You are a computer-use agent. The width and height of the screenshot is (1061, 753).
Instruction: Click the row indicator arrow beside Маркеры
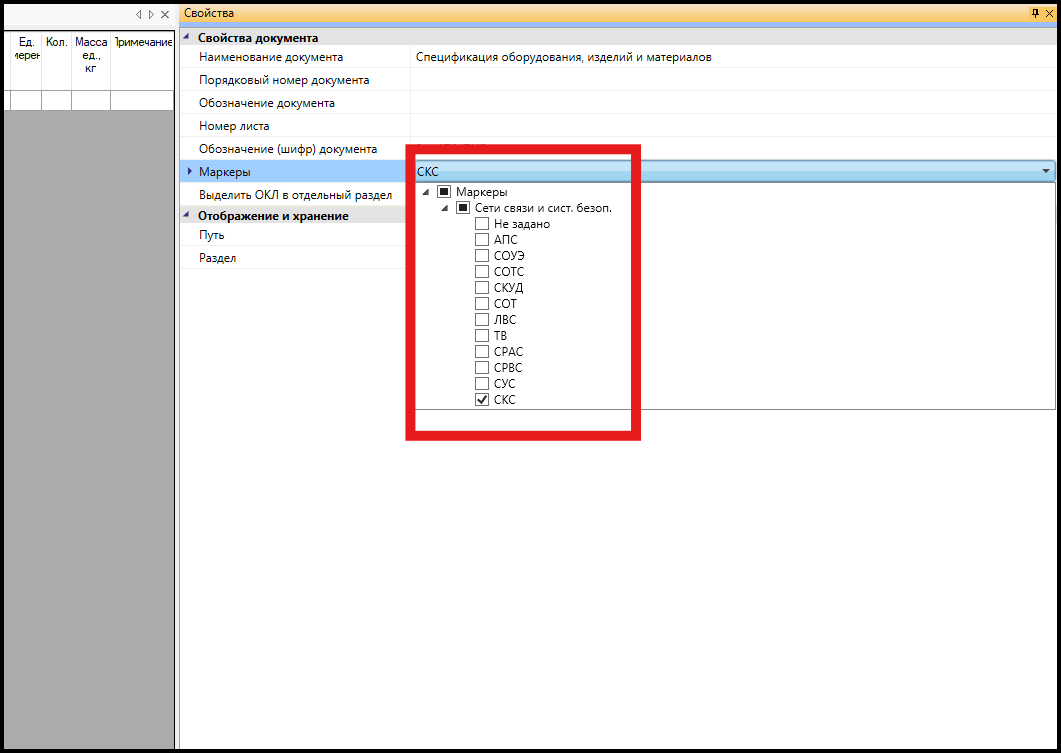[x=190, y=172]
